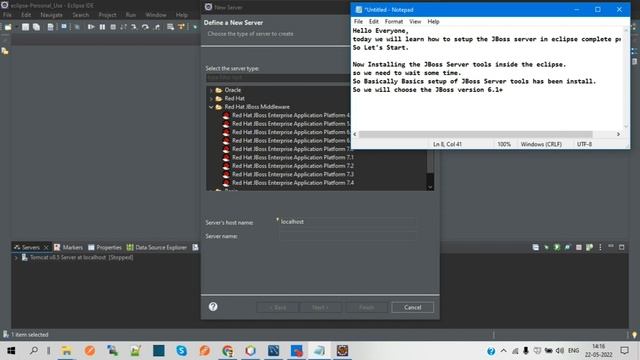640x360 pixels.
Task: Click Notepad horizontal scrollbar right arrow
Action: (x=618, y=134)
